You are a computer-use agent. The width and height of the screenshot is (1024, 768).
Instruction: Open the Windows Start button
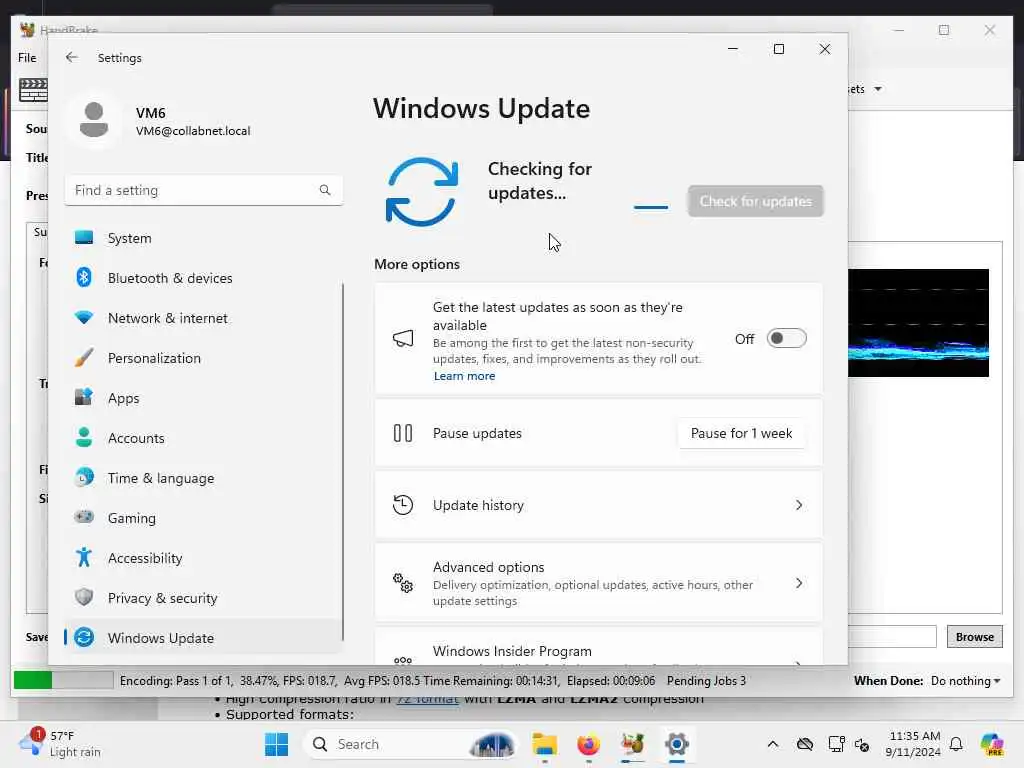click(276, 744)
